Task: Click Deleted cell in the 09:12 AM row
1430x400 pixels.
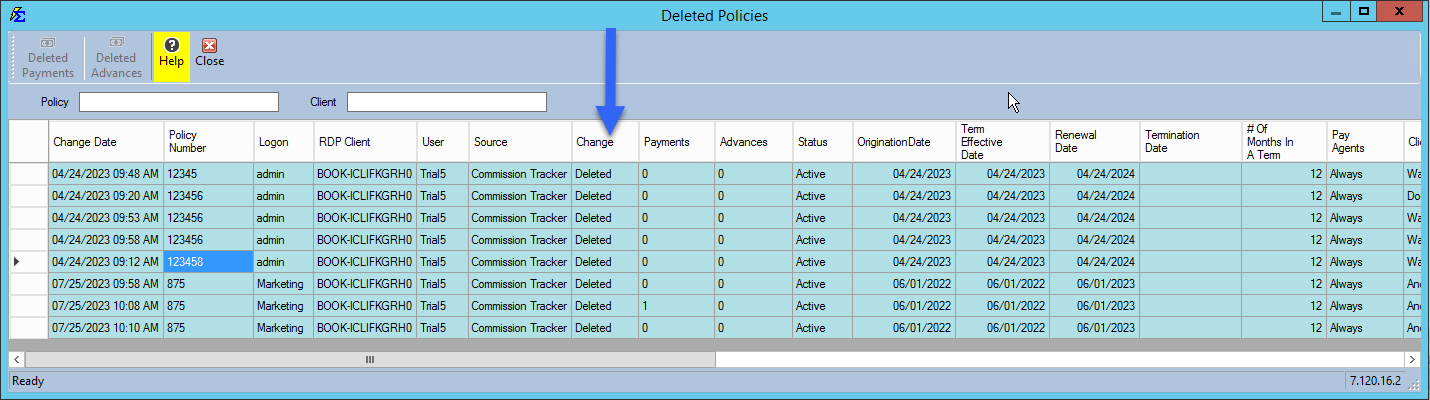Action: tap(605, 262)
